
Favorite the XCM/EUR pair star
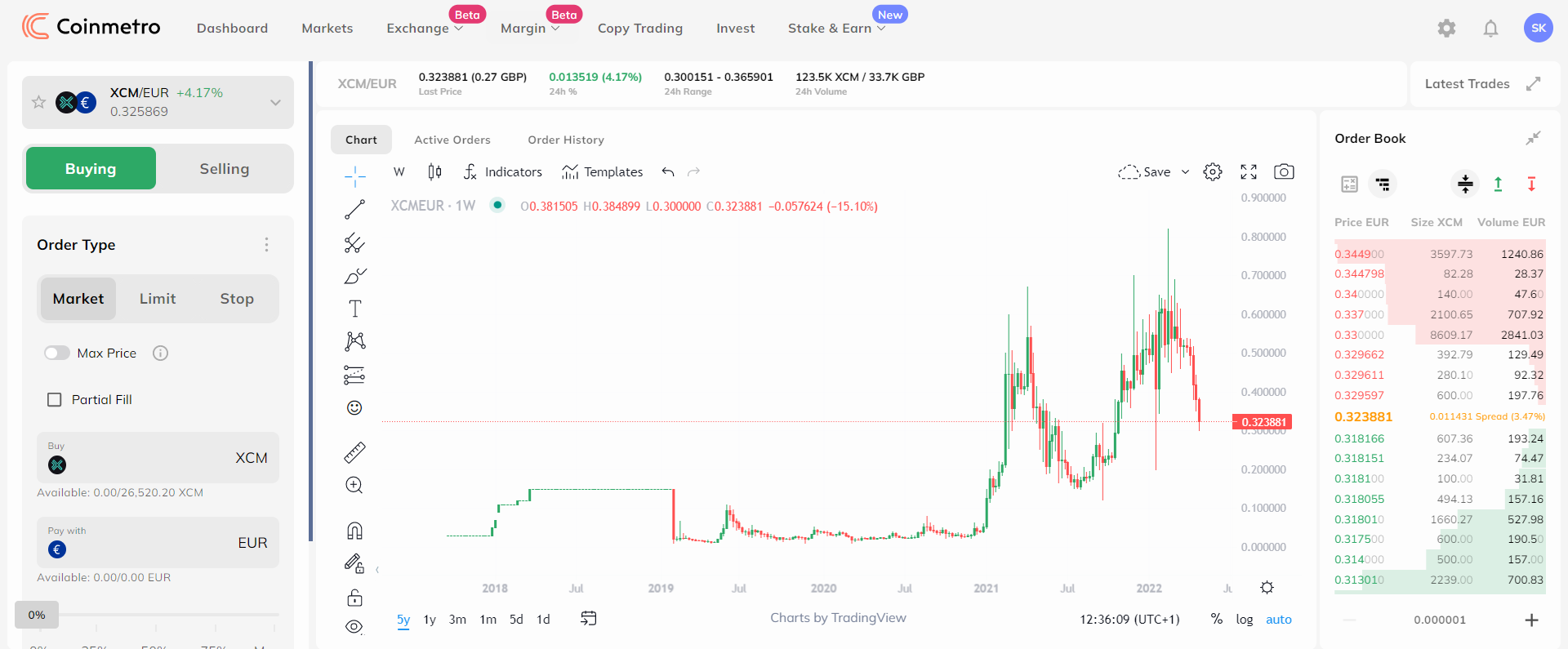point(38,102)
